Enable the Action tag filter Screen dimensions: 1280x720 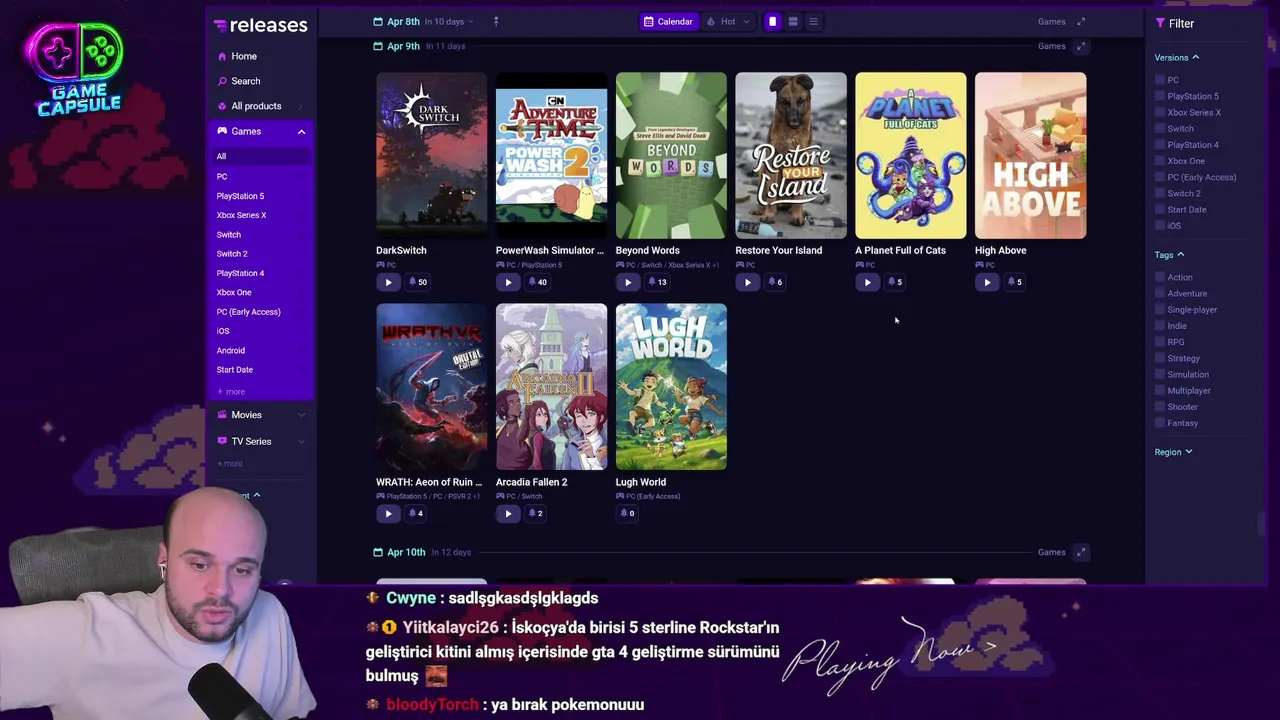pyautogui.click(x=1160, y=277)
